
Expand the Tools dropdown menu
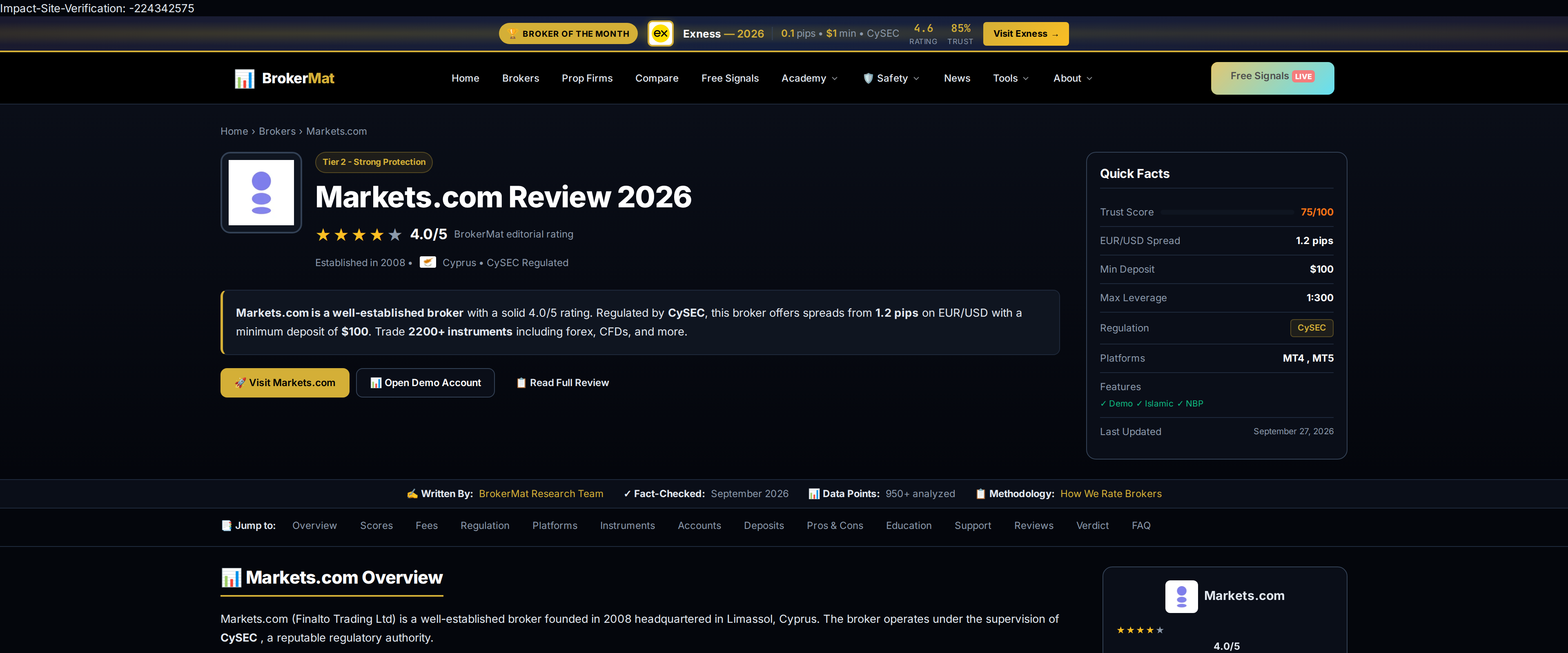tap(1011, 78)
